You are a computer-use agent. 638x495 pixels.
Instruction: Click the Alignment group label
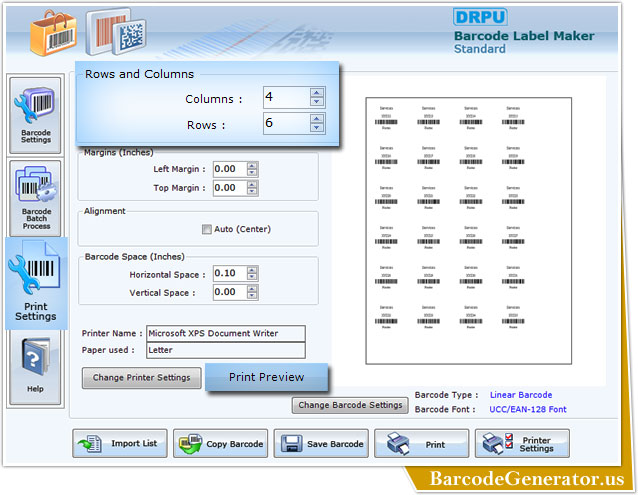[x=105, y=211]
